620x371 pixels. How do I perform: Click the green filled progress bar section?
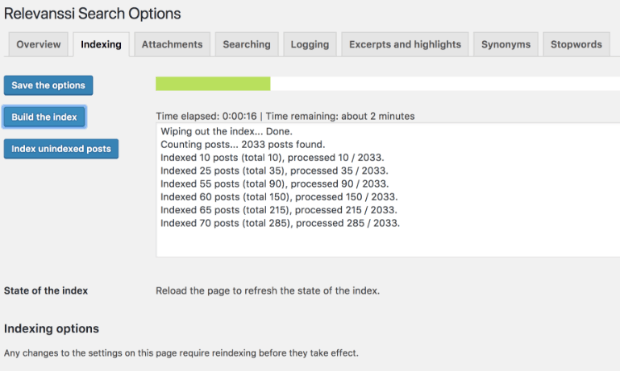[x=213, y=84]
